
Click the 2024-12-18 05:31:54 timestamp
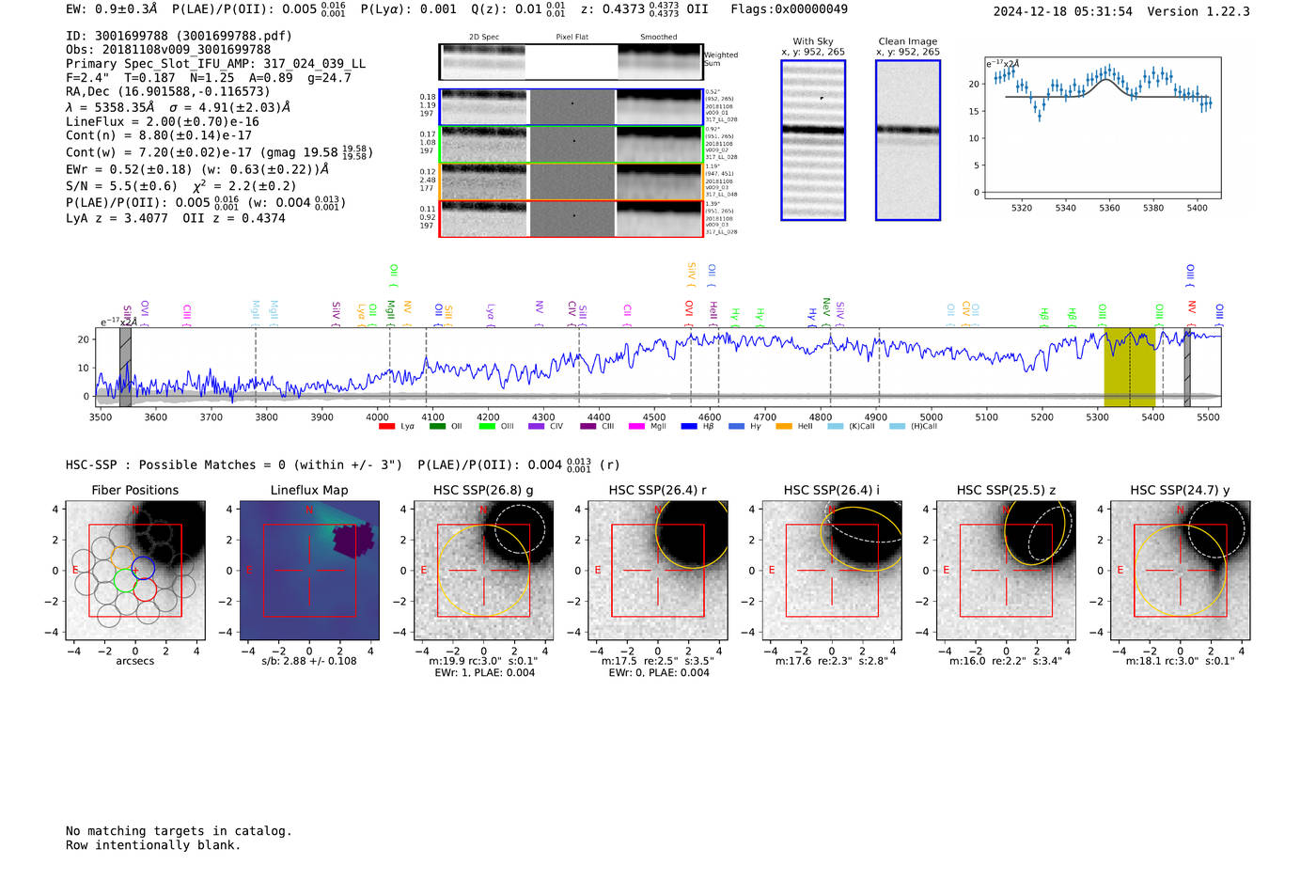(1063, 12)
